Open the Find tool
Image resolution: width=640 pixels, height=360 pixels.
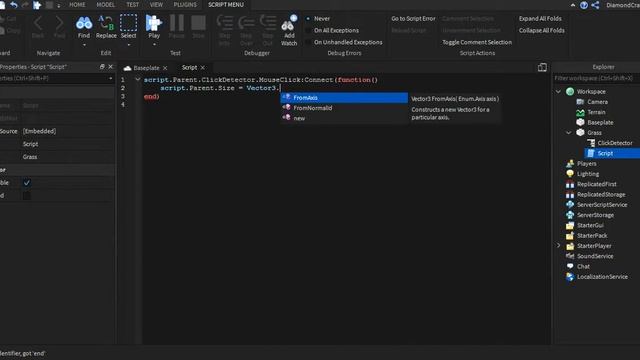coord(84,27)
